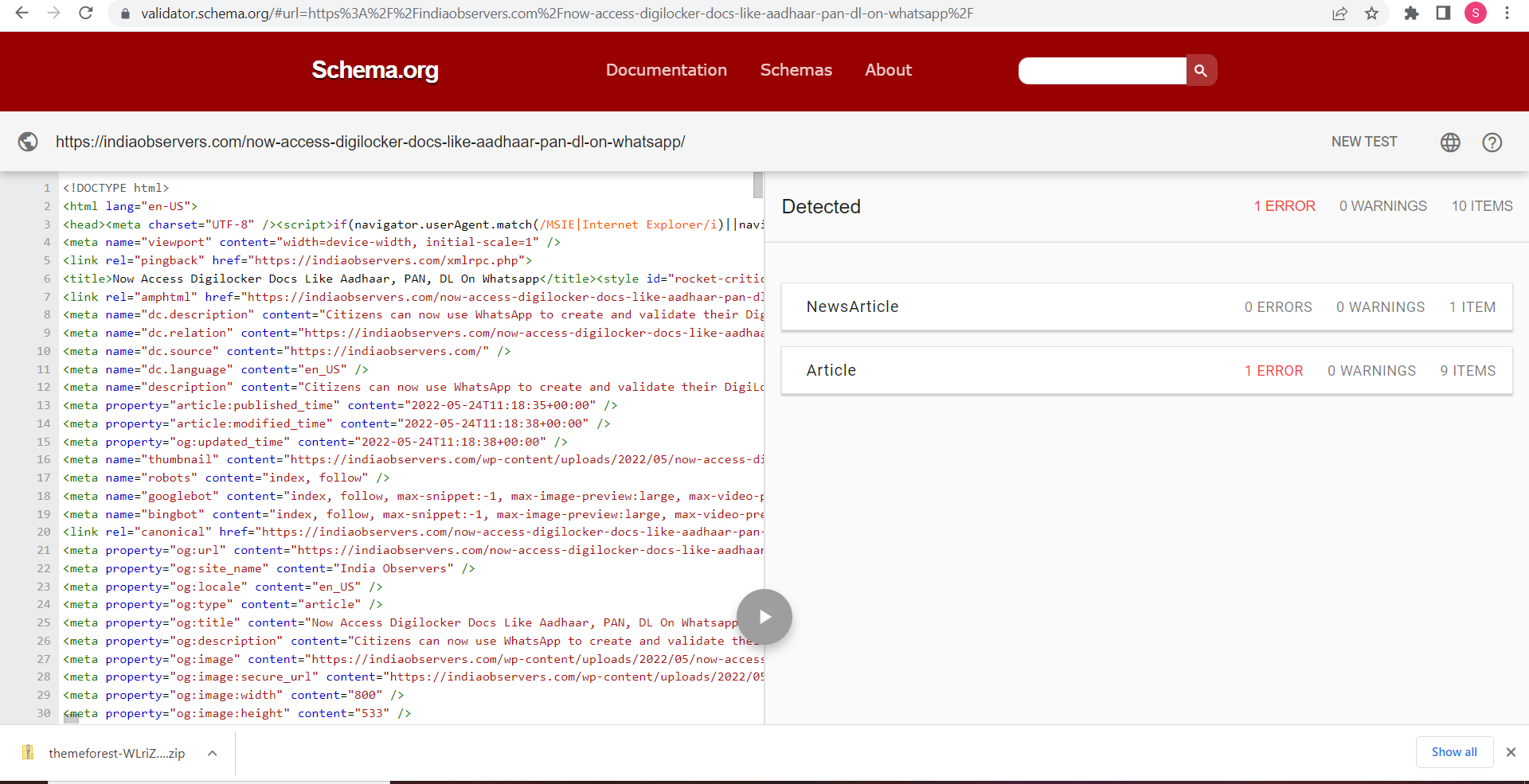The height and width of the screenshot is (784, 1529).
Task: Open the Schemas menu item
Action: click(x=796, y=70)
